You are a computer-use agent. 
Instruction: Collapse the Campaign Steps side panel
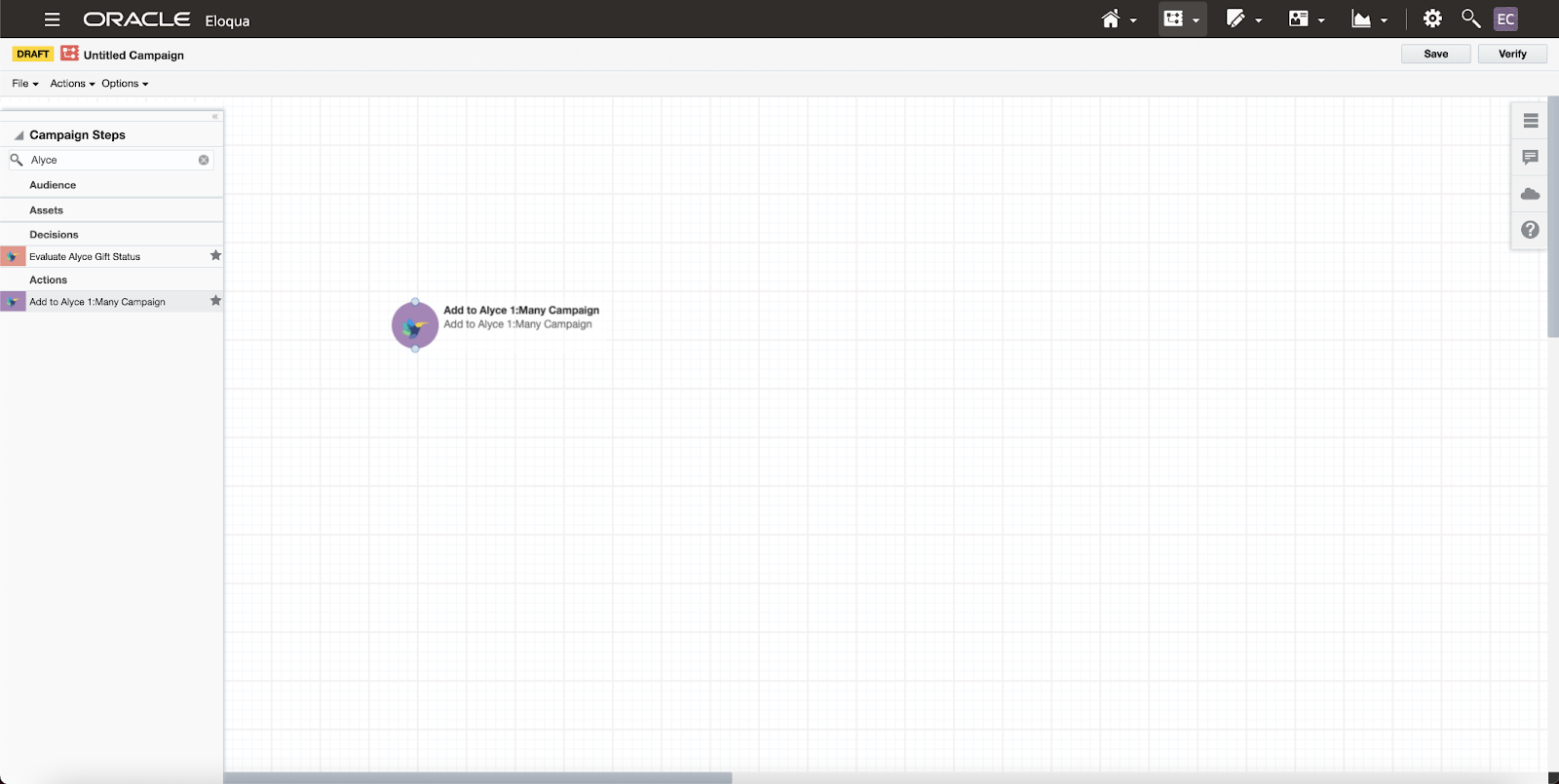[x=215, y=116]
